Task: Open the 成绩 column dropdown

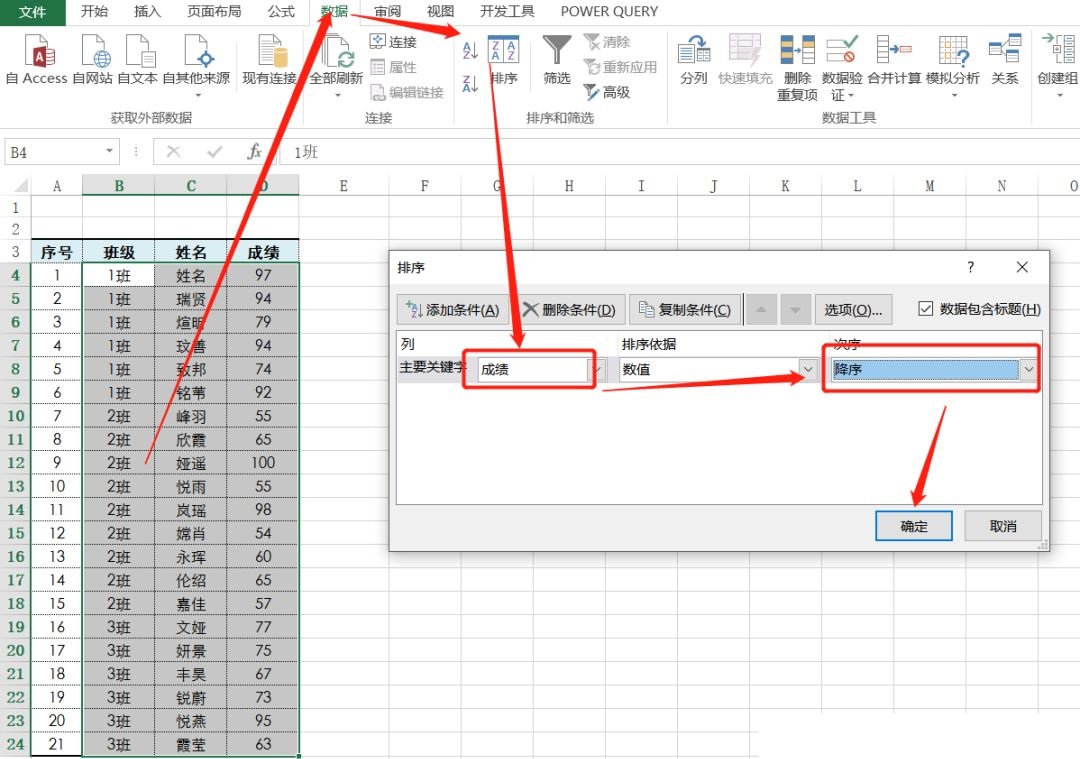Action: (599, 369)
